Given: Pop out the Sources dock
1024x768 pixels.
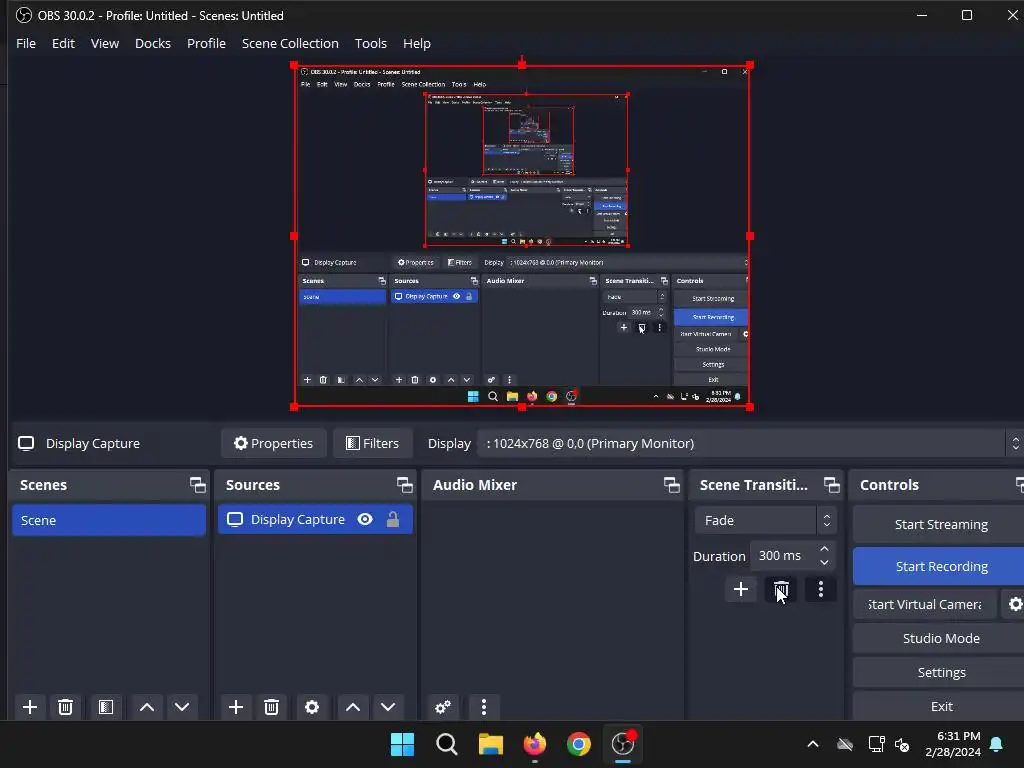Looking at the screenshot, I should tap(404, 485).
